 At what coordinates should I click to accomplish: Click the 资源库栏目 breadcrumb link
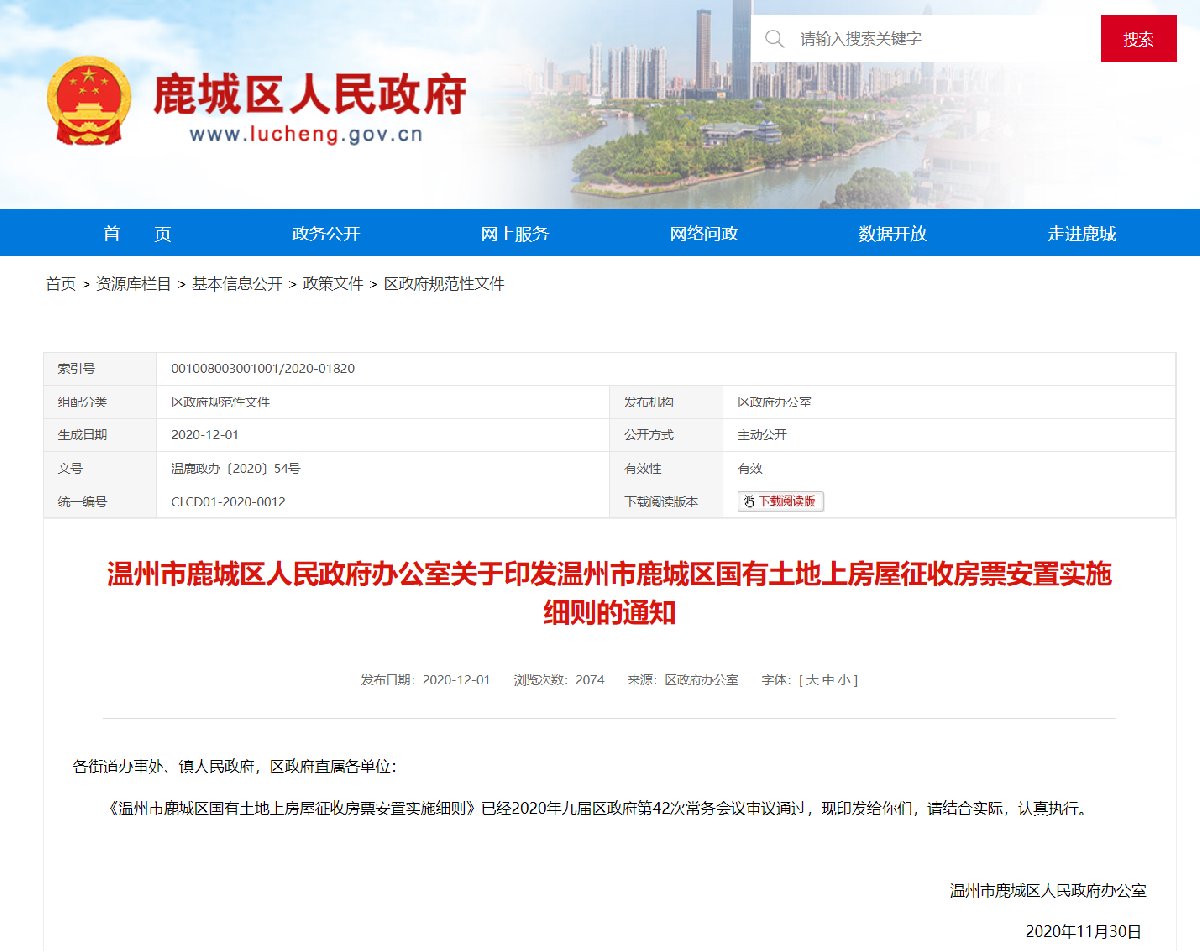[134, 284]
